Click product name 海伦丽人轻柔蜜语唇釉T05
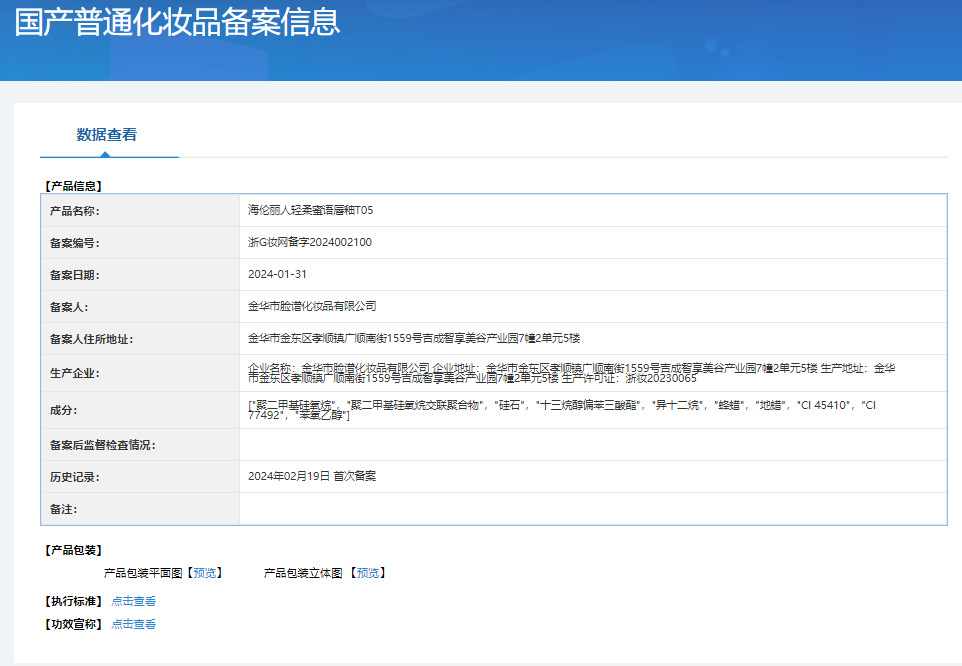The width and height of the screenshot is (962, 666). 310,210
